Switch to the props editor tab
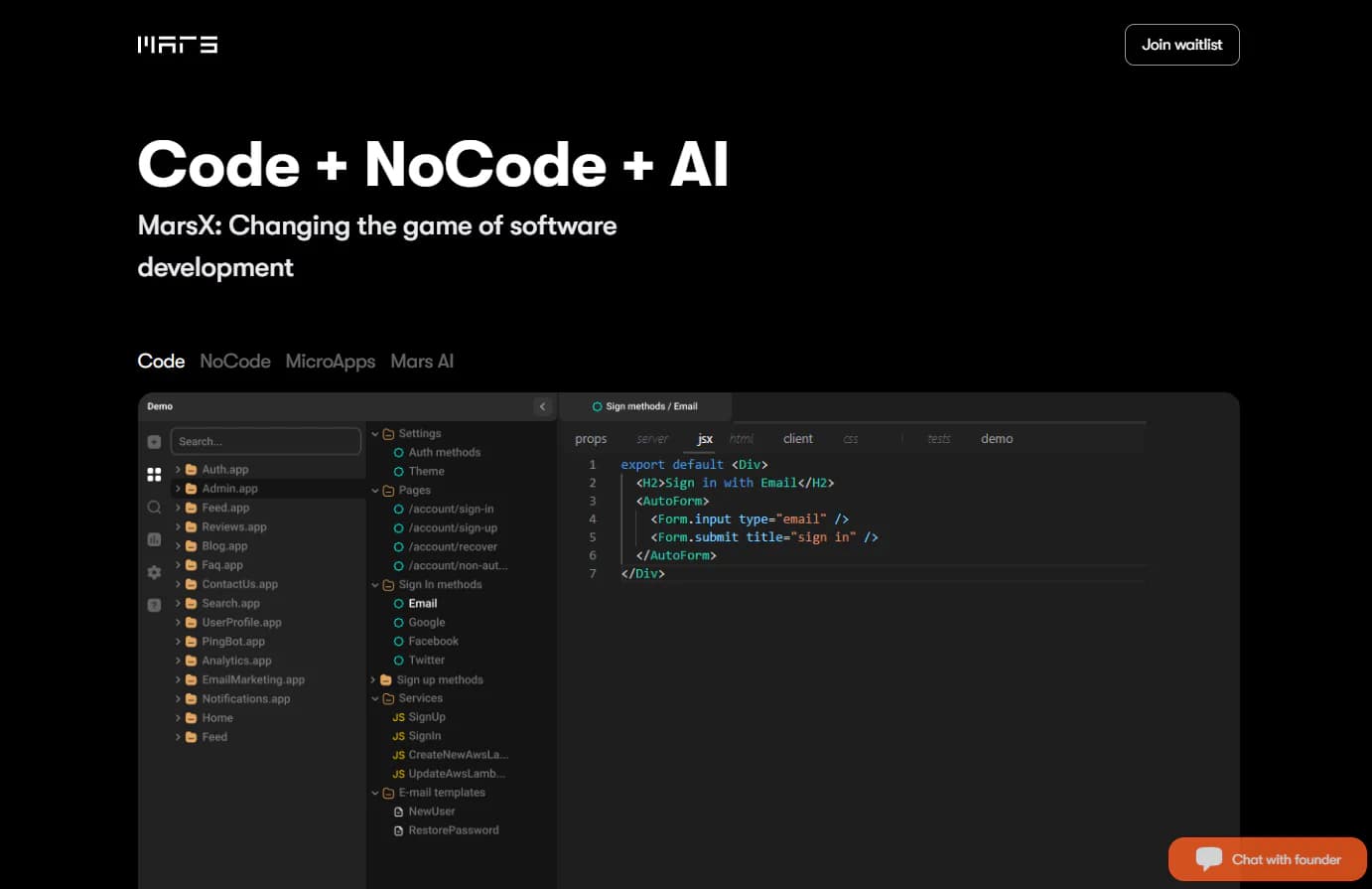1372x889 pixels. click(591, 439)
